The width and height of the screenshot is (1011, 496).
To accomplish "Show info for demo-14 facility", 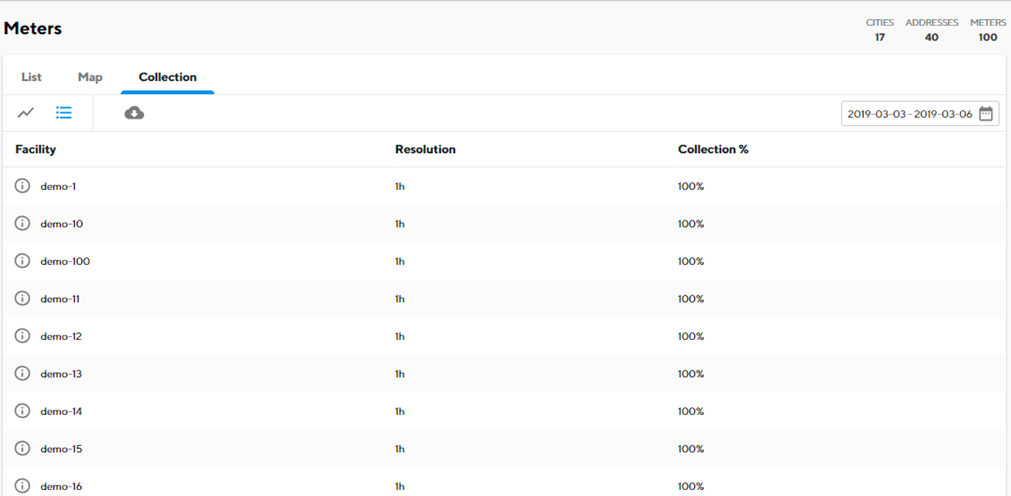I will 23,410.
